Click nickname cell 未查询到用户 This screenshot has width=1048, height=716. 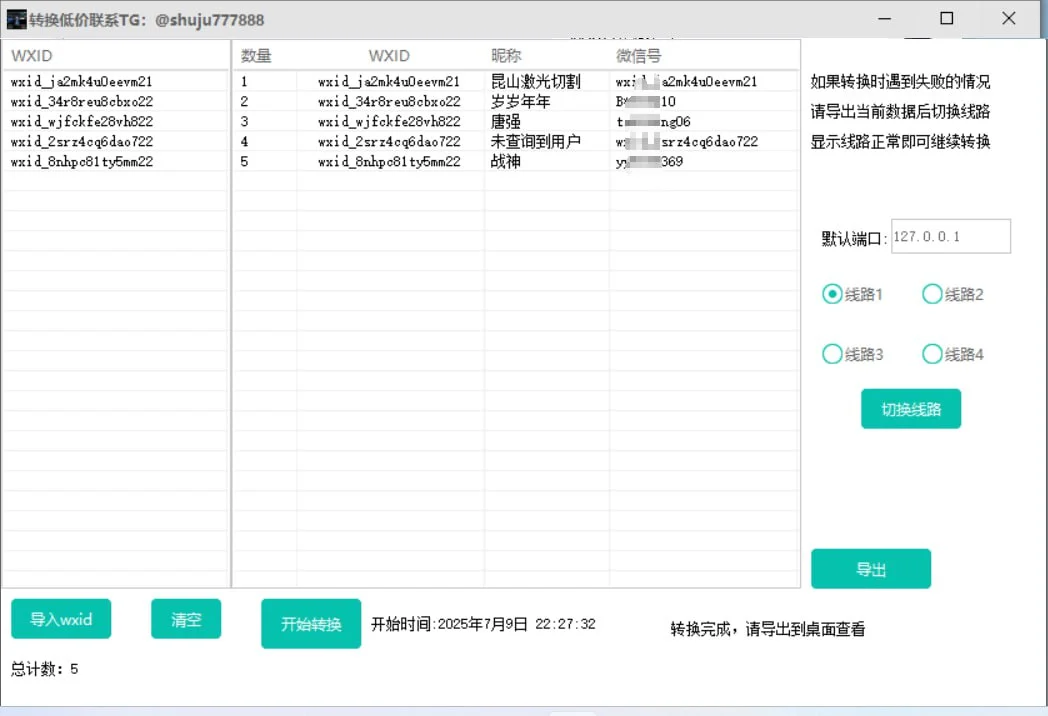point(535,141)
